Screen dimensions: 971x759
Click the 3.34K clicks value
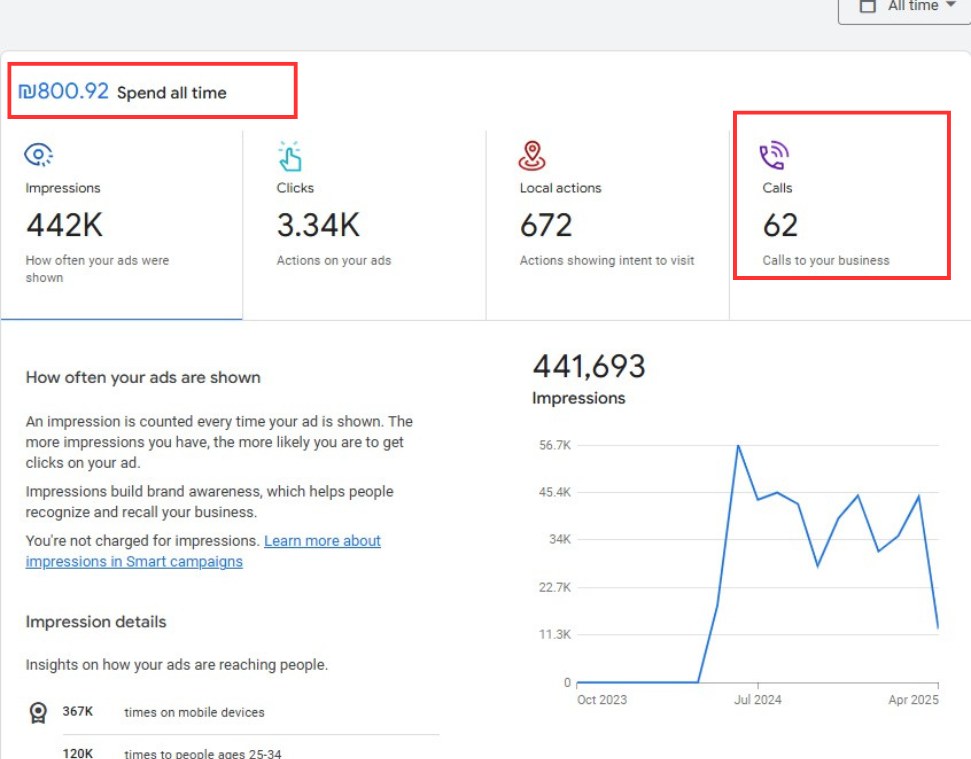(318, 225)
